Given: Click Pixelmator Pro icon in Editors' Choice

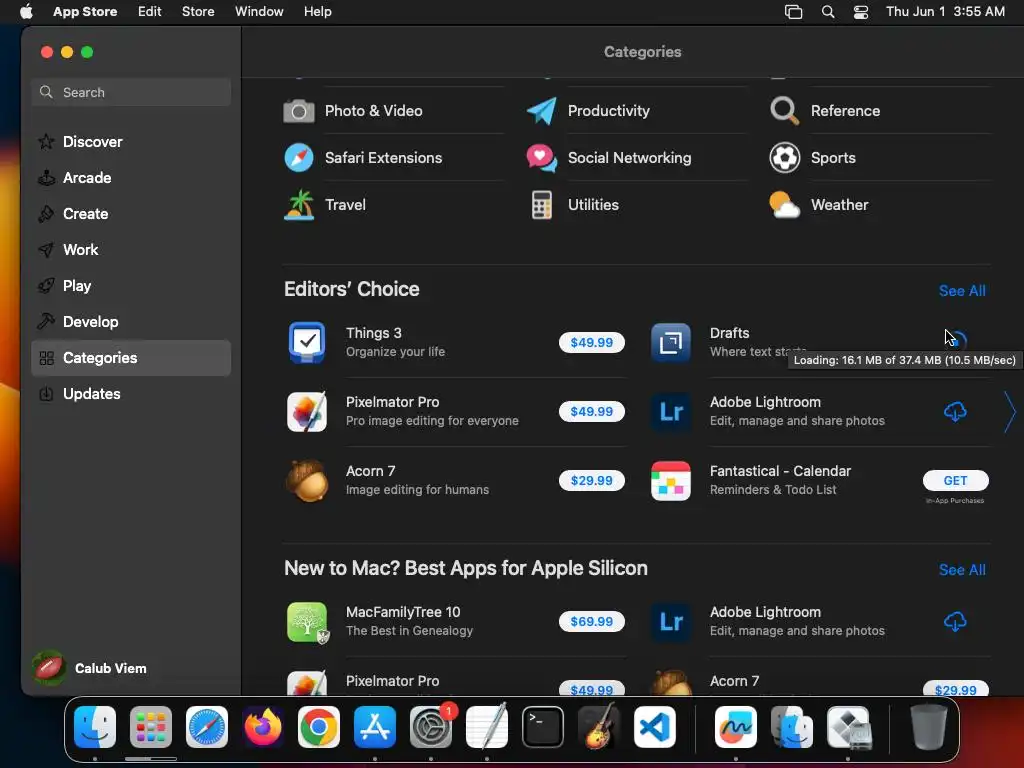Looking at the screenshot, I should [307, 411].
